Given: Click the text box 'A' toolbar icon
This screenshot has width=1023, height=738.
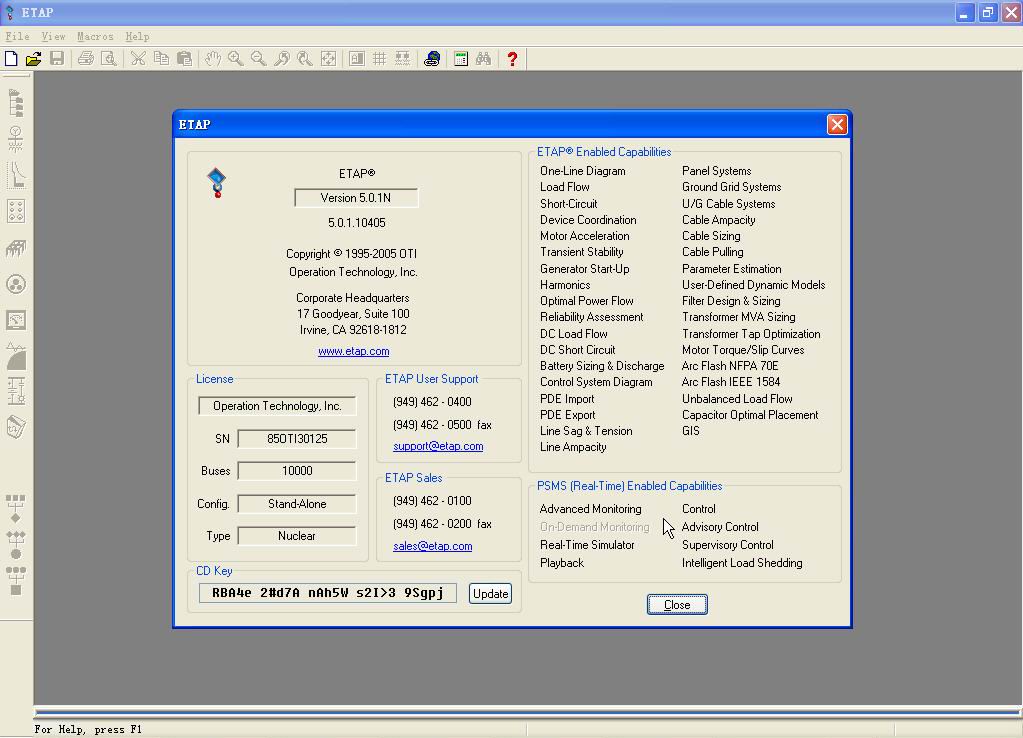Looking at the screenshot, I should pos(356,59).
